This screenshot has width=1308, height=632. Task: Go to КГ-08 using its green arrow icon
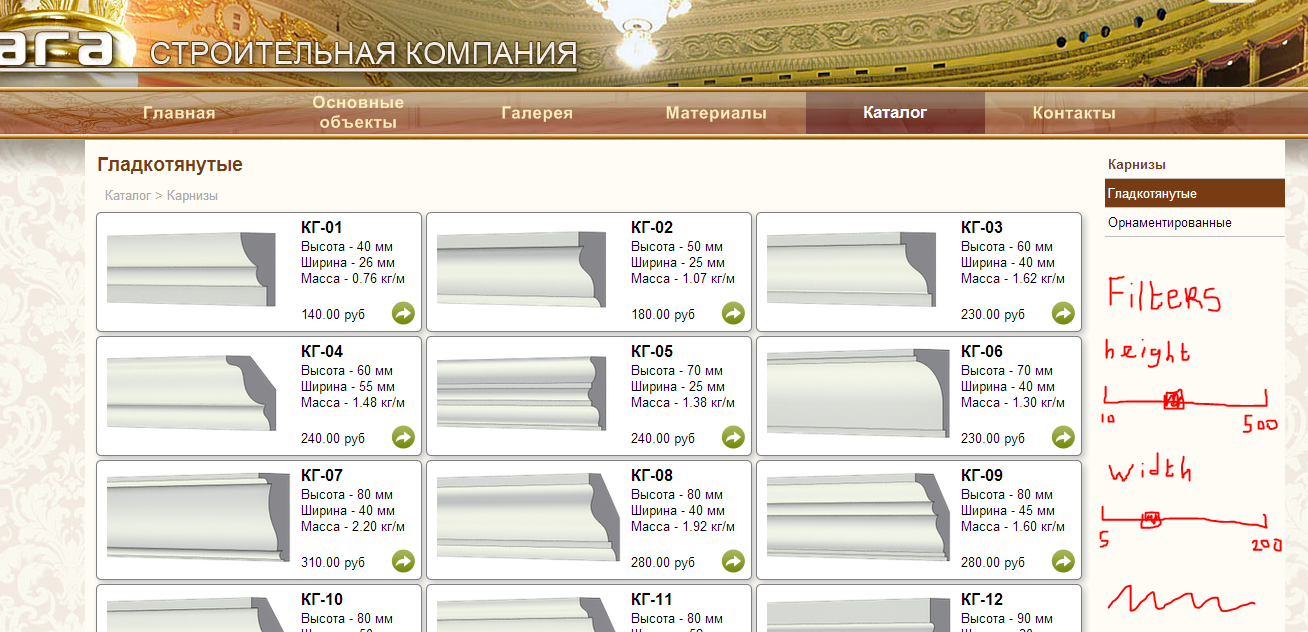(733, 561)
